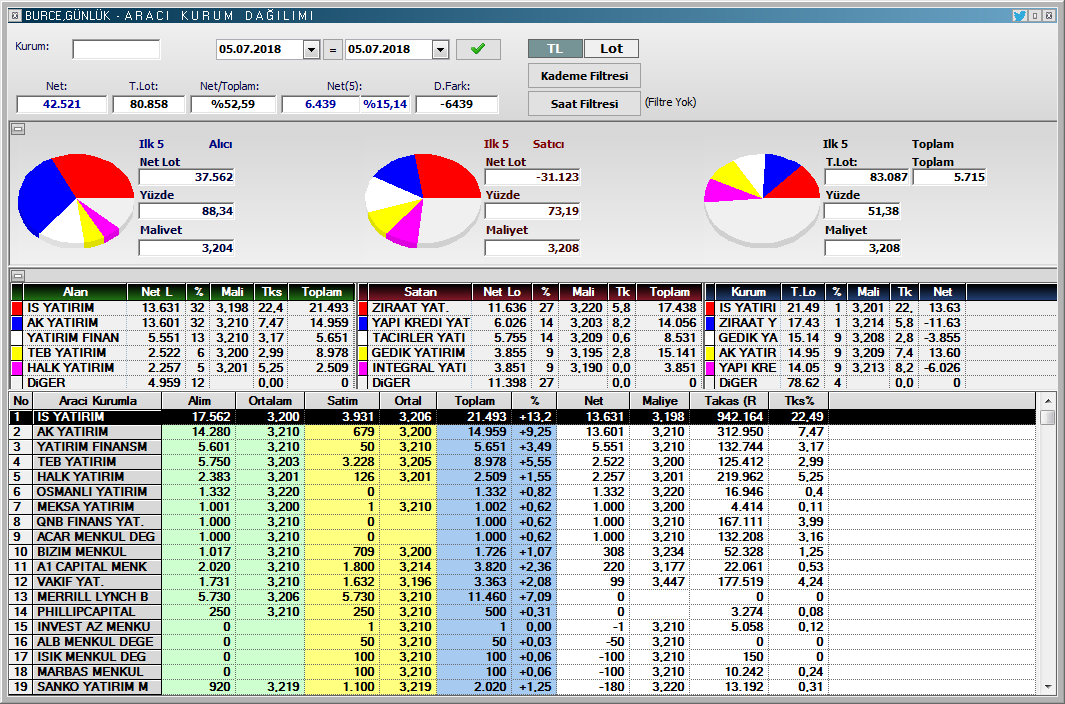Screen dimensions: 1065x704
Task: Collapse the top-5 tables panel
Action: (18, 275)
